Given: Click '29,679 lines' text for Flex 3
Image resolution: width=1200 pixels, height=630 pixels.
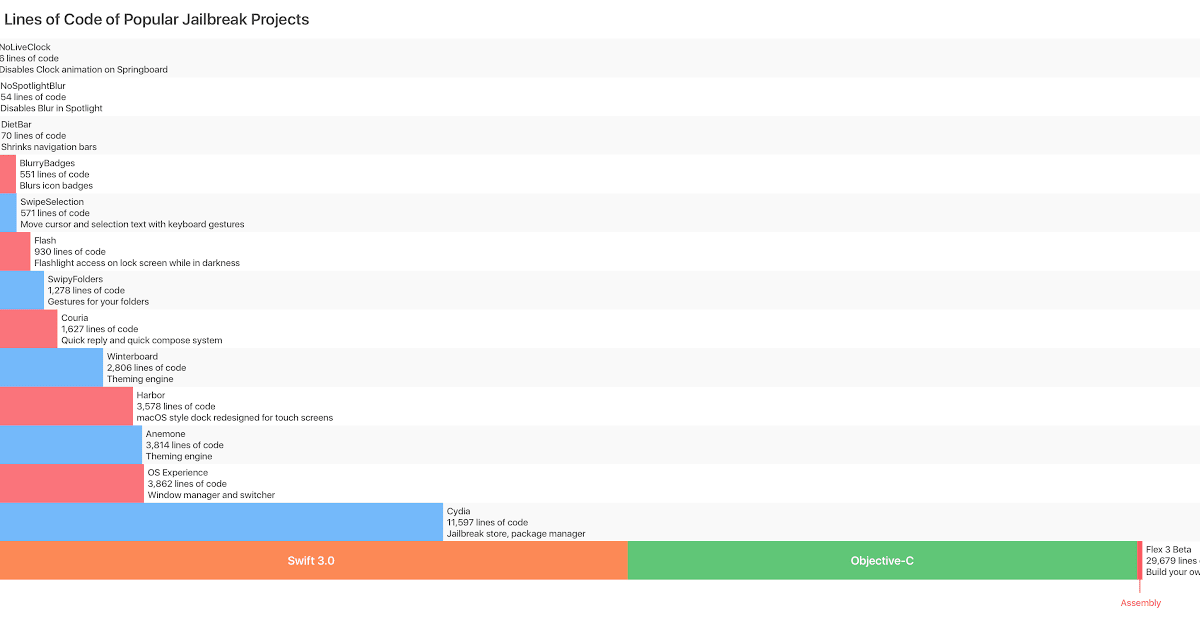Looking at the screenshot, I should pos(1172,561).
